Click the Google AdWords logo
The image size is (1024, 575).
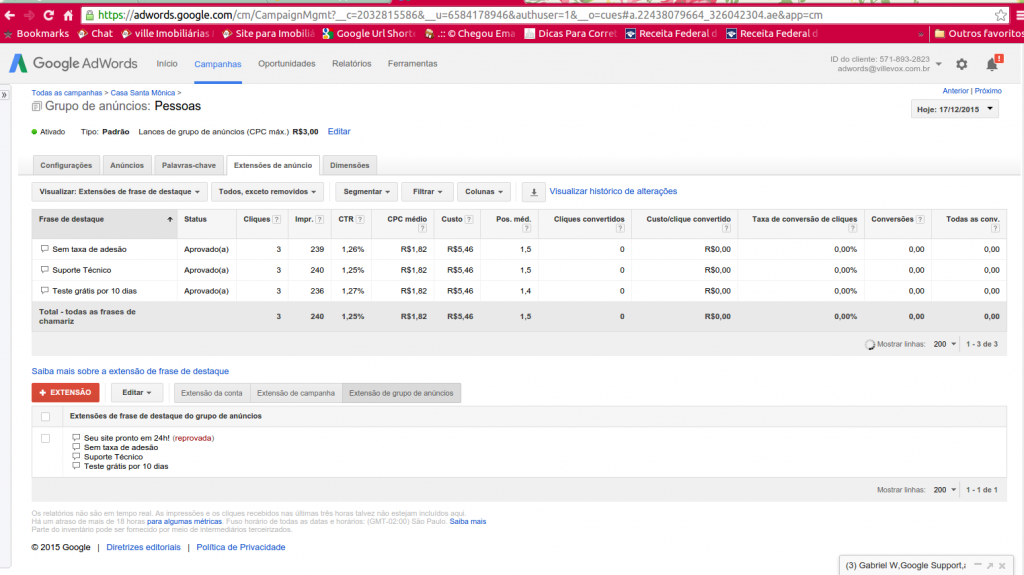(x=73, y=63)
